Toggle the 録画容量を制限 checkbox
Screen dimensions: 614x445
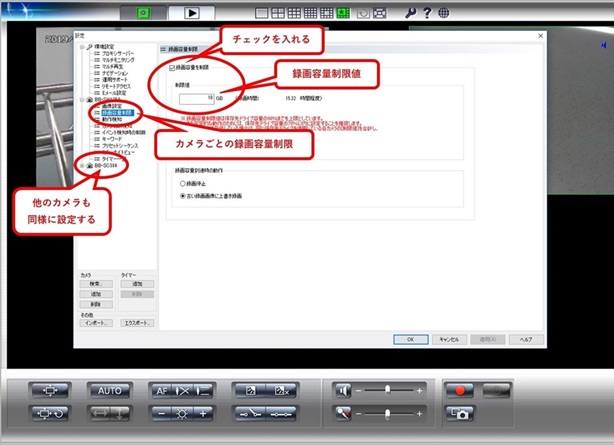(172, 68)
